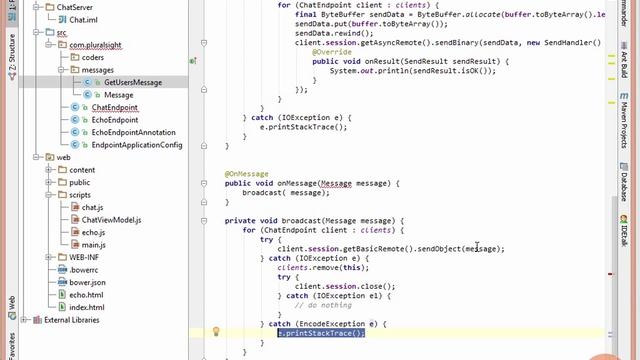Collapse the web folder
This screenshot has width=640, height=360.
pos(36,157)
